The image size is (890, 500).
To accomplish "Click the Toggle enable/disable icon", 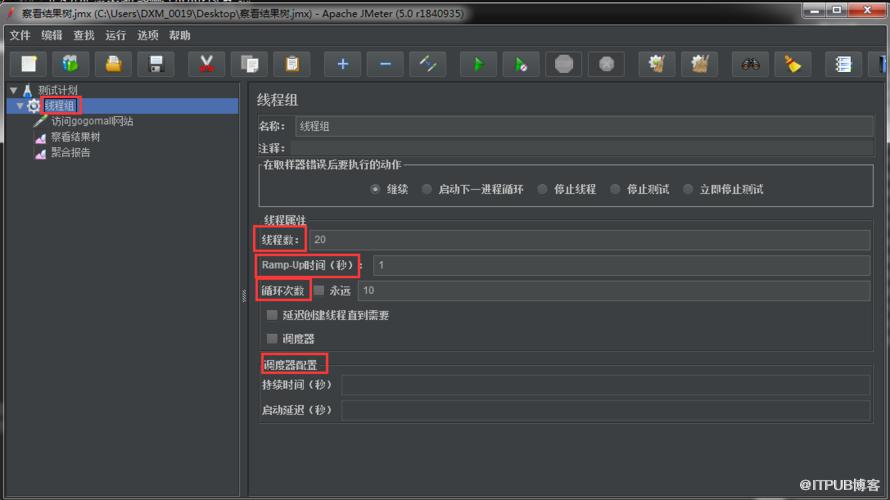I will (427, 64).
